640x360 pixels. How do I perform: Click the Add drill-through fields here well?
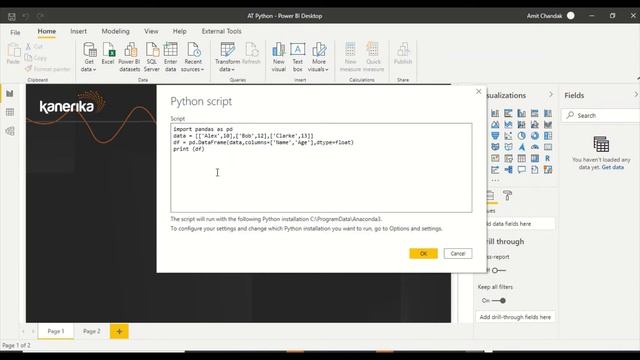515,317
